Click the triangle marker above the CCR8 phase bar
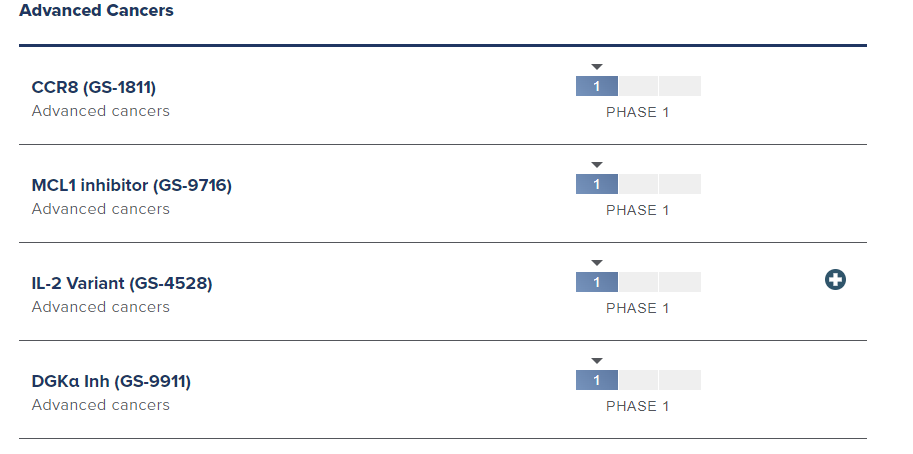 597,67
